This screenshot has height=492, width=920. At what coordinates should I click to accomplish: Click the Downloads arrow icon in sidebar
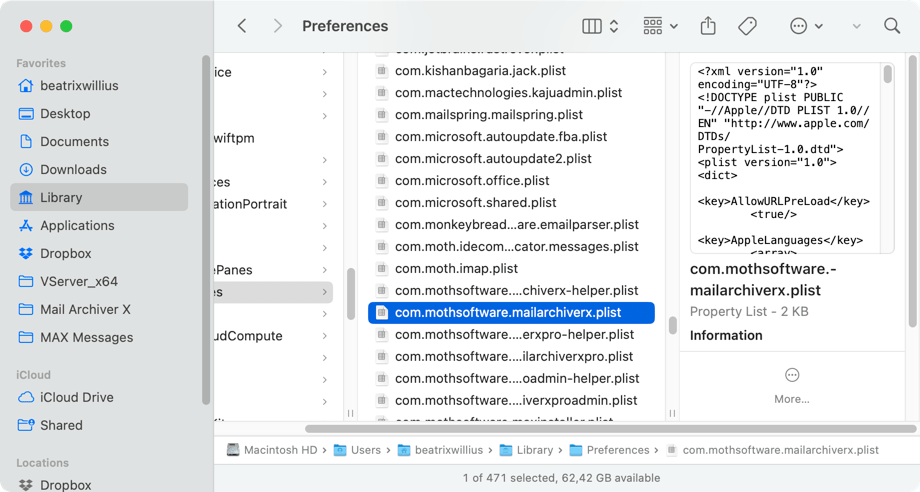pos(26,169)
